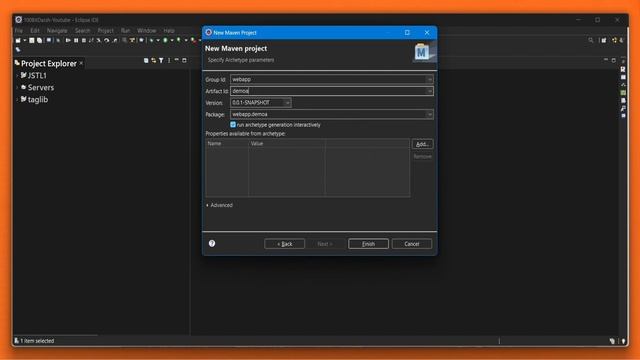This screenshot has height=360, width=640.
Task: Click the Cancel button
Action: pyautogui.click(x=412, y=244)
